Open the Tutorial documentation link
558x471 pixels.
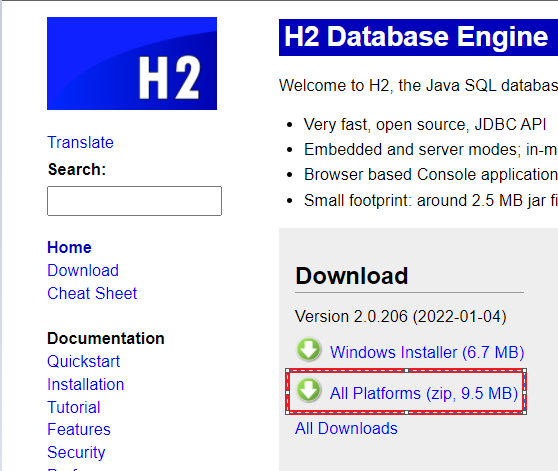click(74, 407)
